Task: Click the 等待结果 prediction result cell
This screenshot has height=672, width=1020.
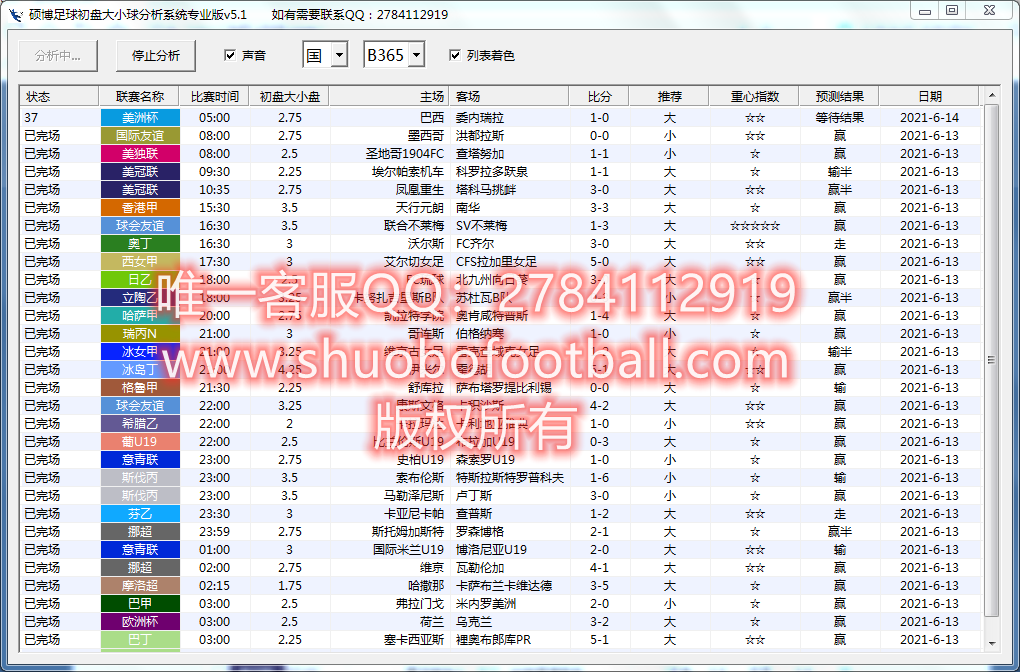Action: point(841,117)
